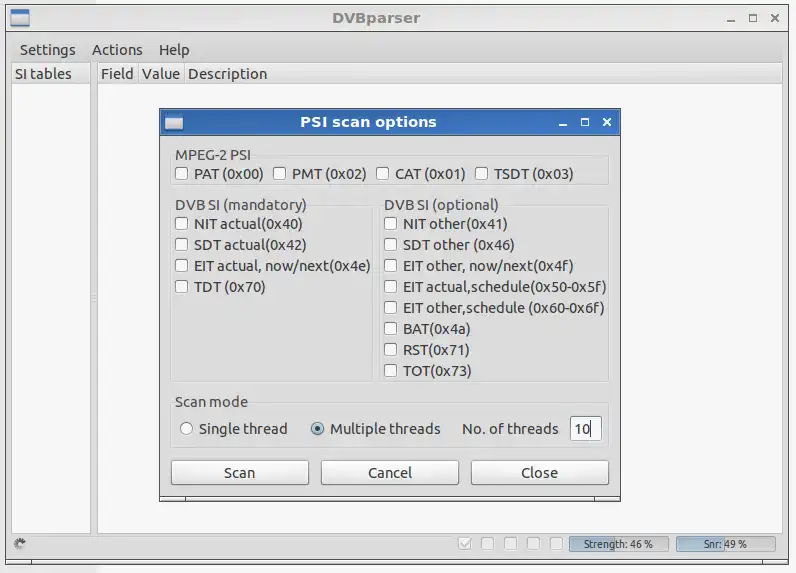Choose Single thread scan mode
796x573 pixels.
click(186, 429)
